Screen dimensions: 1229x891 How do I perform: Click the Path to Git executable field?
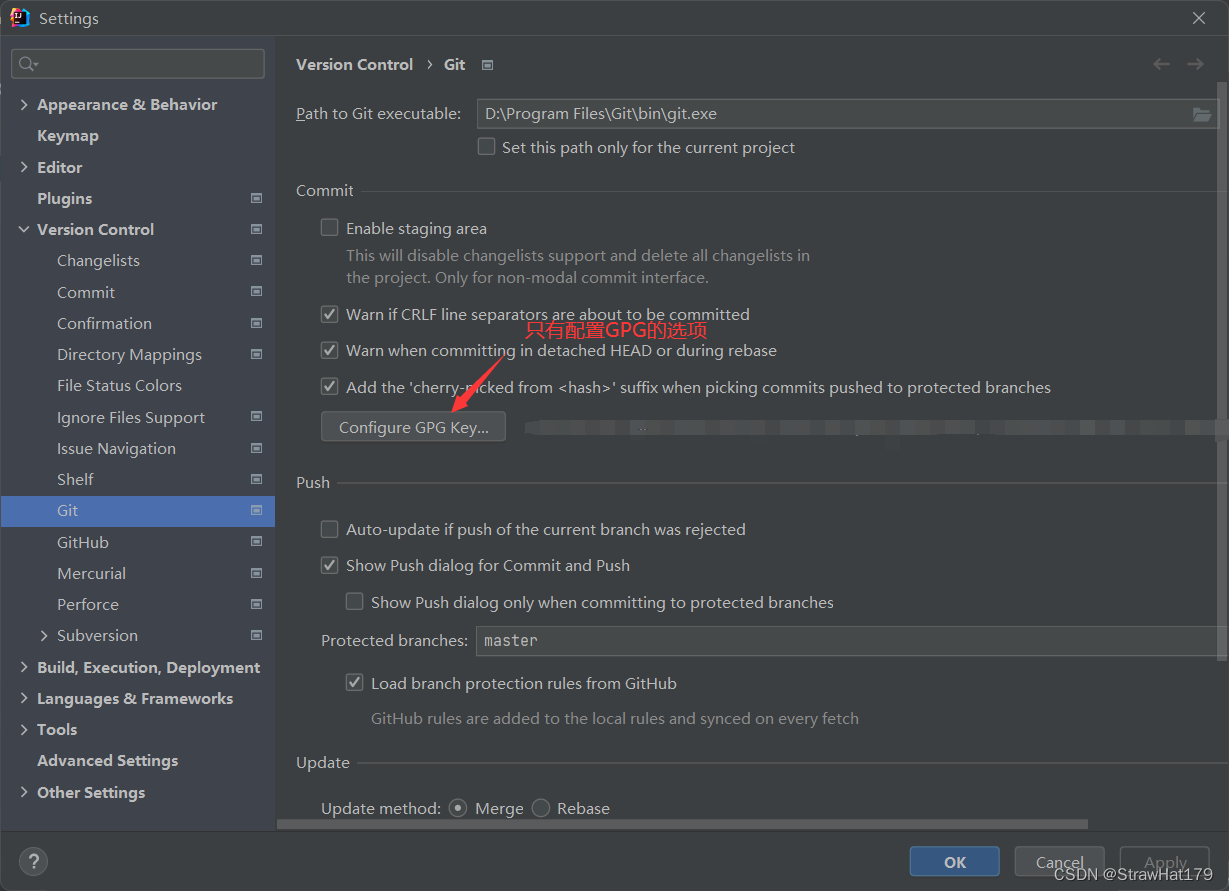[847, 114]
